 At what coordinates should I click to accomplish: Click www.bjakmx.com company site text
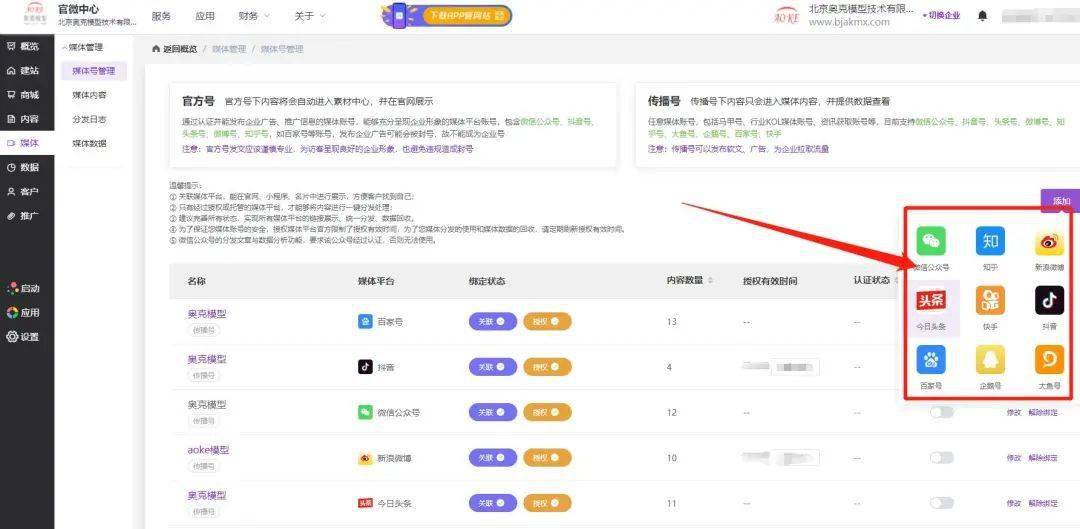[x=849, y=22]
